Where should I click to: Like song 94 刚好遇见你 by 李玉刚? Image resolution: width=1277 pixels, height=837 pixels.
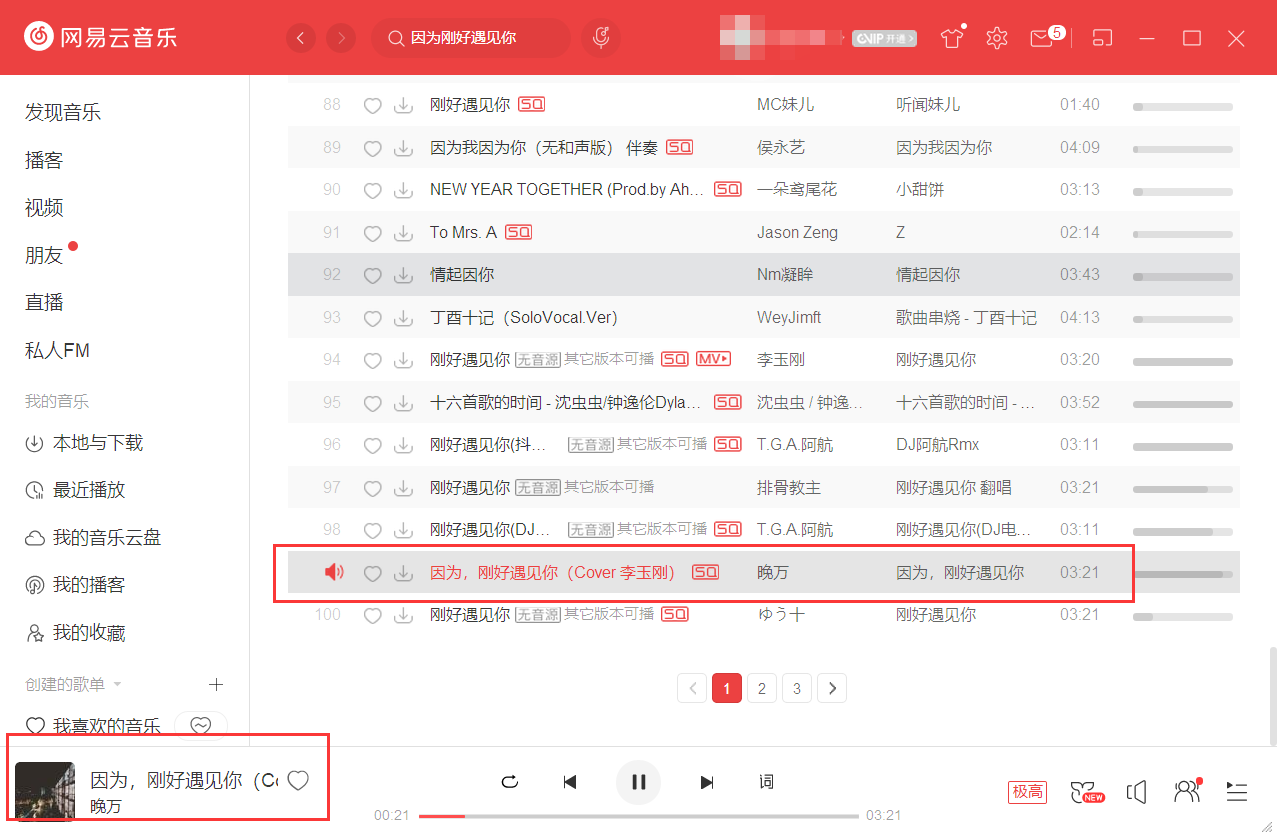372,360
